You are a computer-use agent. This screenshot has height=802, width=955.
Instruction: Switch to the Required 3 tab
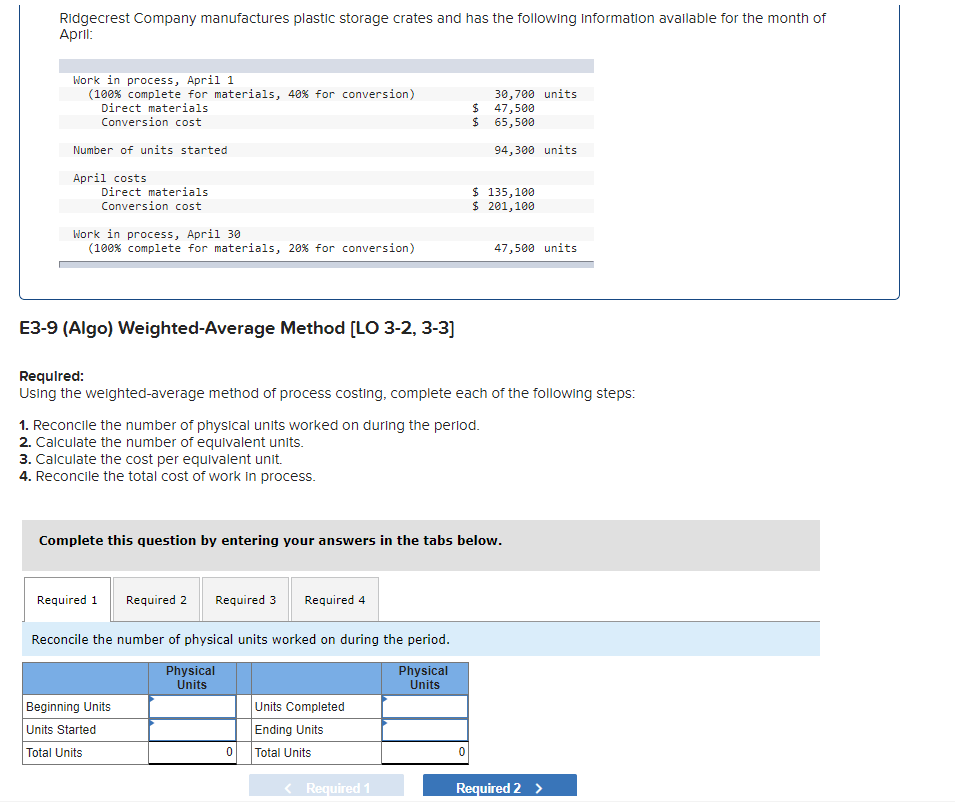pyautogui.click(x=245, y=600)
